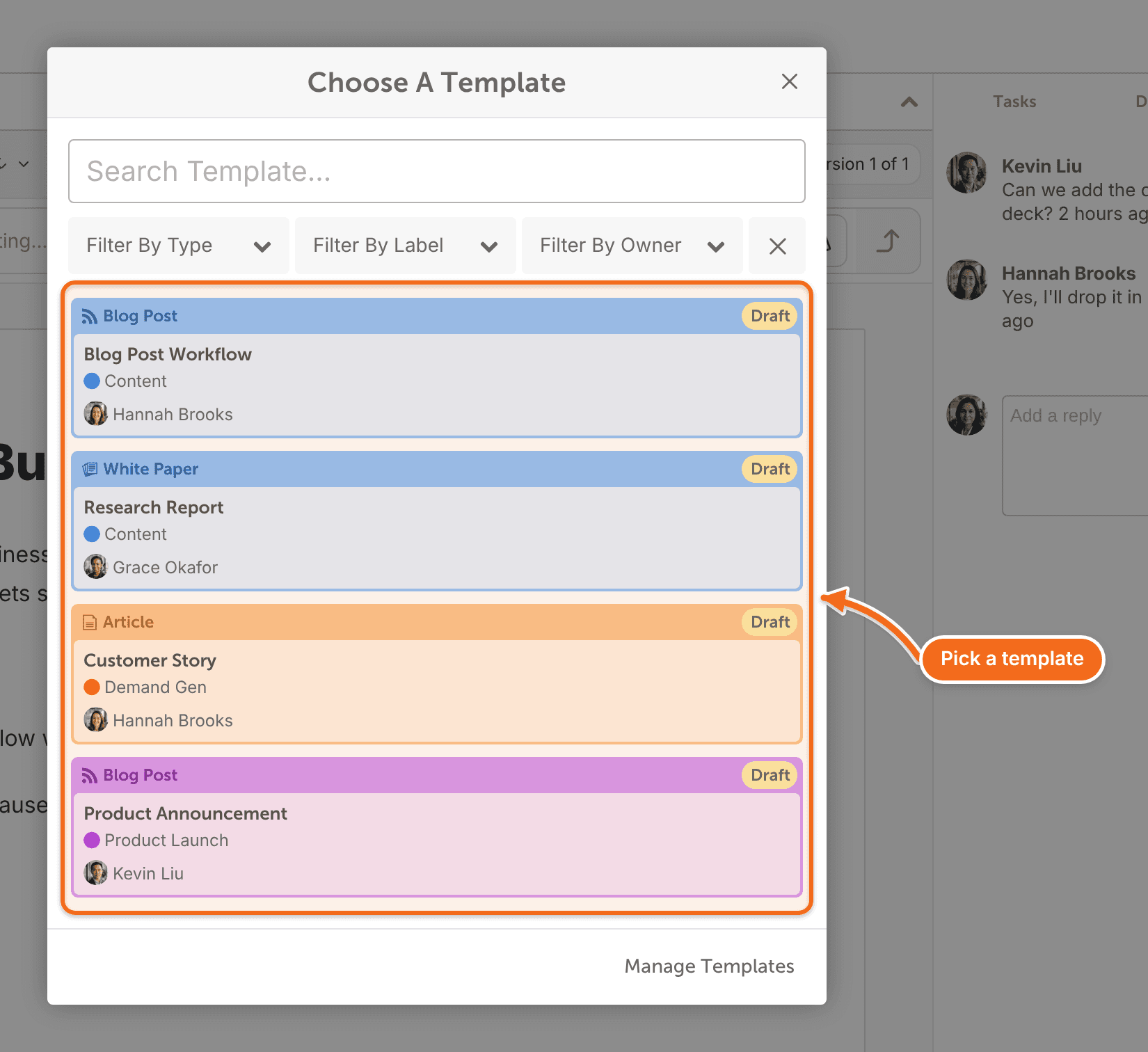Open the Filter By Label dropdown
The image size is (1148, 1052).
406,246
